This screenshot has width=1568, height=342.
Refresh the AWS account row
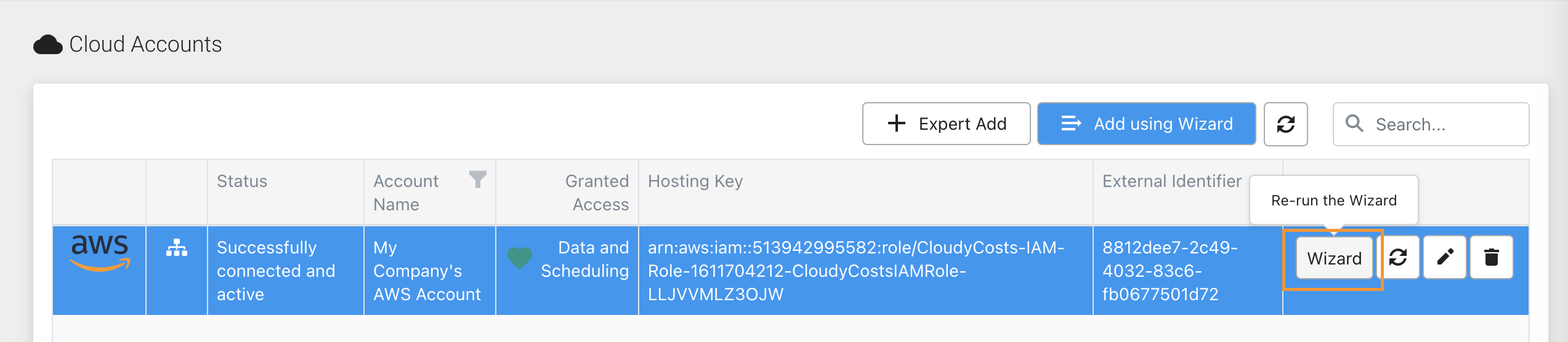1398,257
